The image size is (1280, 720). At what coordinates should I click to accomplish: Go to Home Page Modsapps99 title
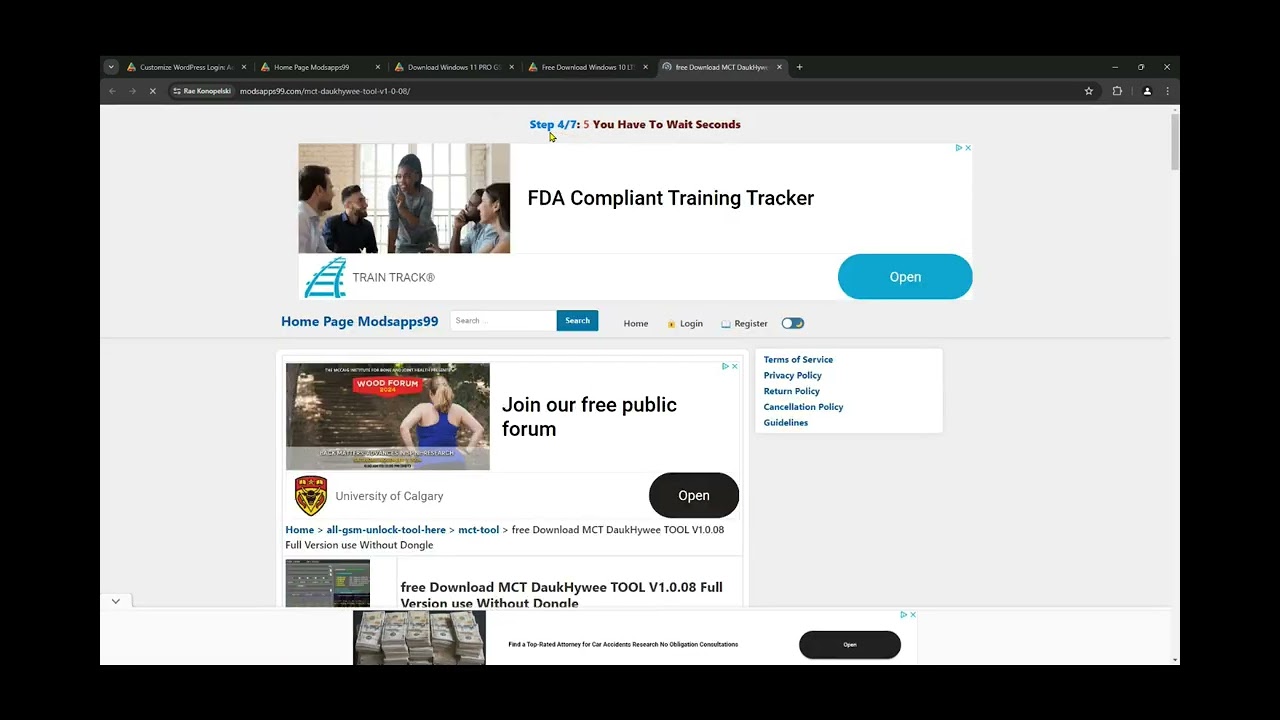[x=359, y=321]
